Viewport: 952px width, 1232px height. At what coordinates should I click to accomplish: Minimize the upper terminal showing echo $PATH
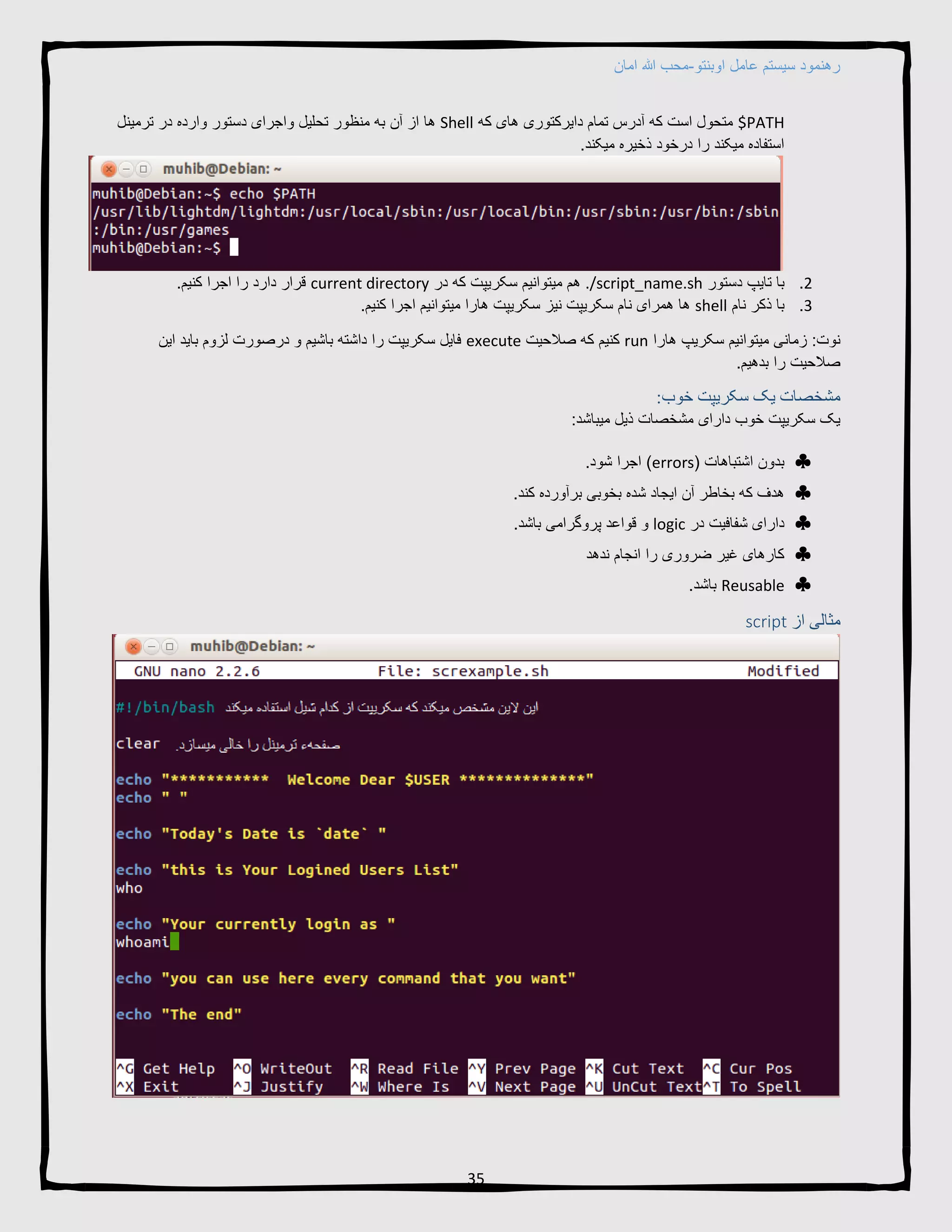click(x=126, y=169)
